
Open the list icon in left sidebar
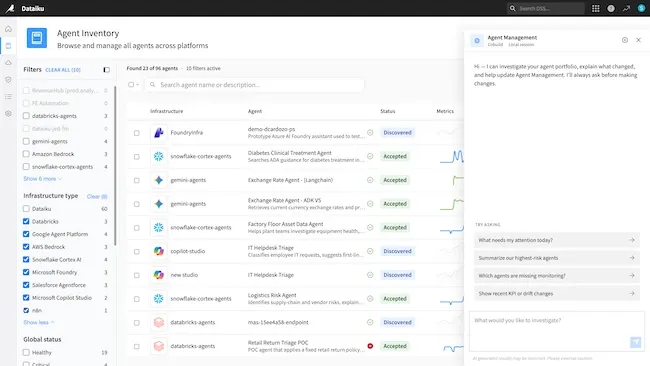click(x=8, y=97)
